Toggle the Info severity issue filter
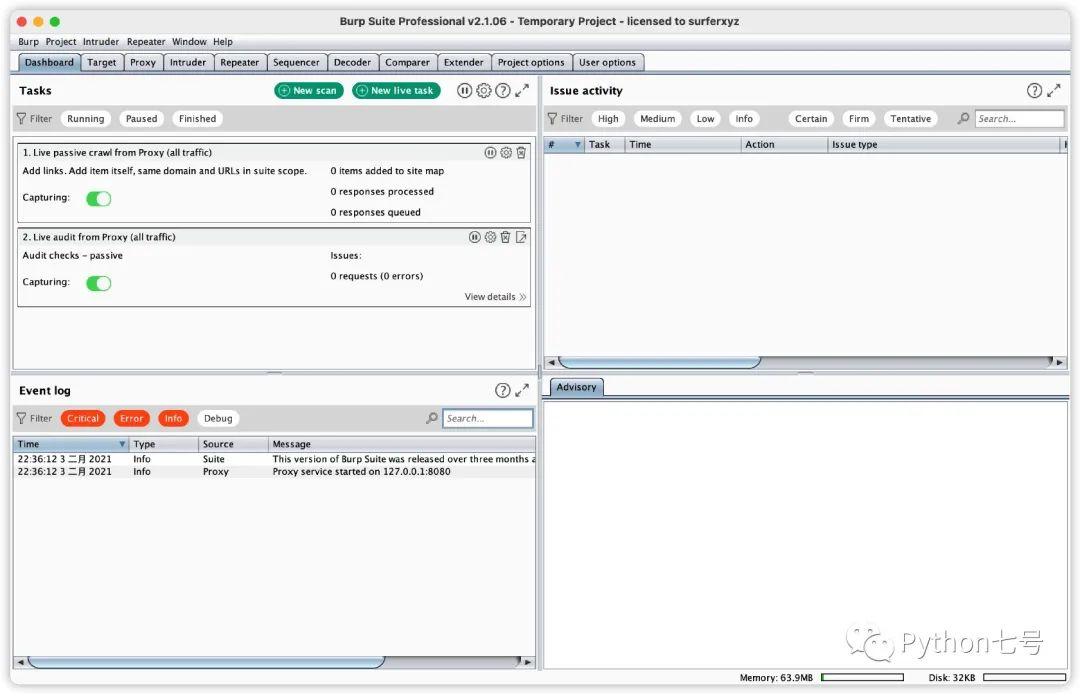The image size is (1080, 694). click(744, 118)
